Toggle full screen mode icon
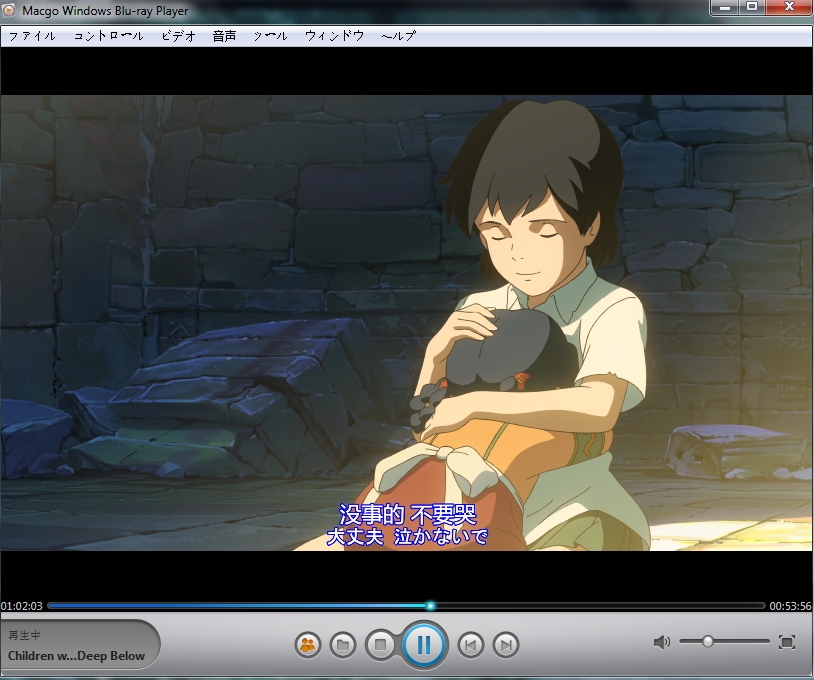This screenshot has width=814, height=680. pyautogui.click(x=787, y=641)
